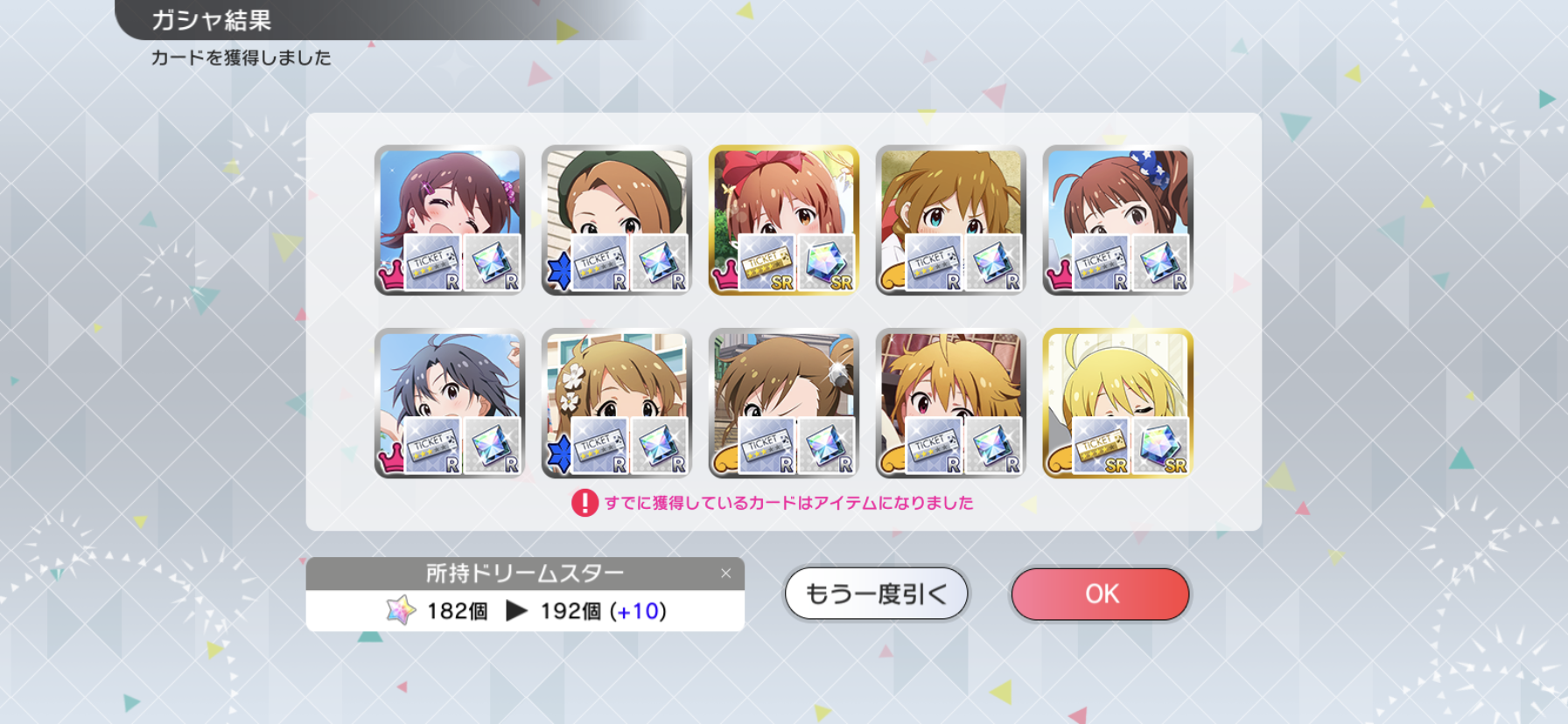Screen dimensions: 1568x724
Task: Tap crystal icon on first card
Action: (492, 262)
